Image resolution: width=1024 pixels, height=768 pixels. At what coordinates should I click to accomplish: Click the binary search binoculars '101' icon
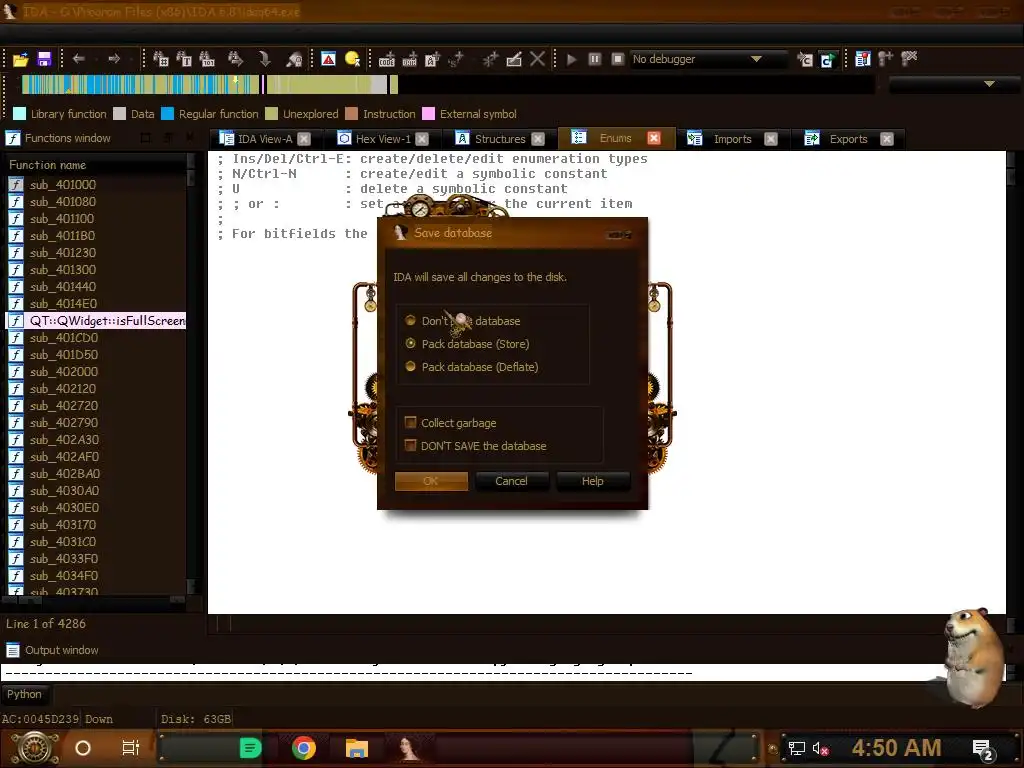207,59
